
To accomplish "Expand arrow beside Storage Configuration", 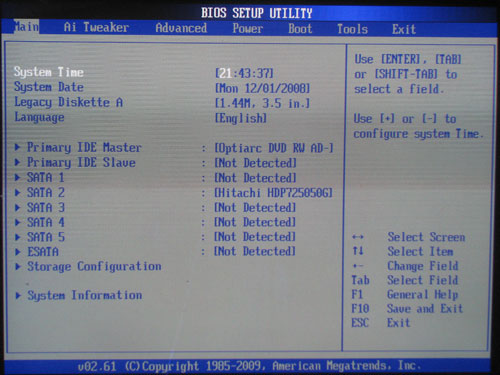I will click(18, 266).
